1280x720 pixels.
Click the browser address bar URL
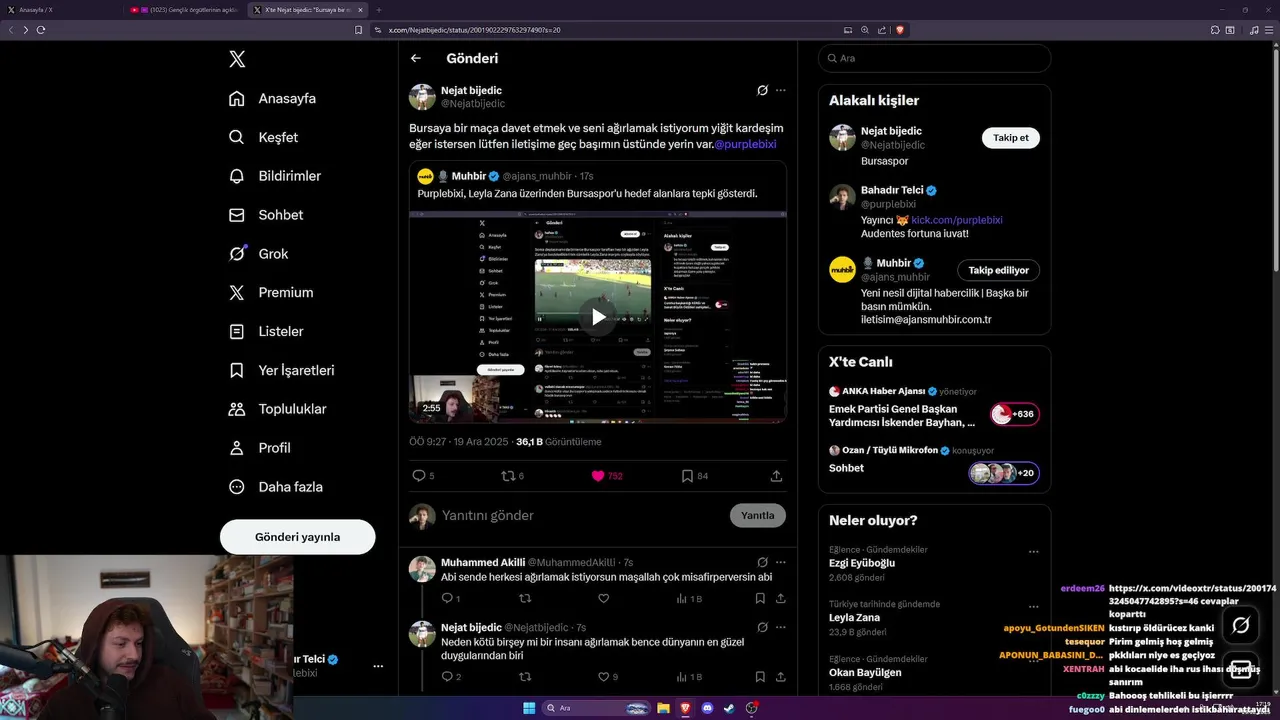(474, 30)
